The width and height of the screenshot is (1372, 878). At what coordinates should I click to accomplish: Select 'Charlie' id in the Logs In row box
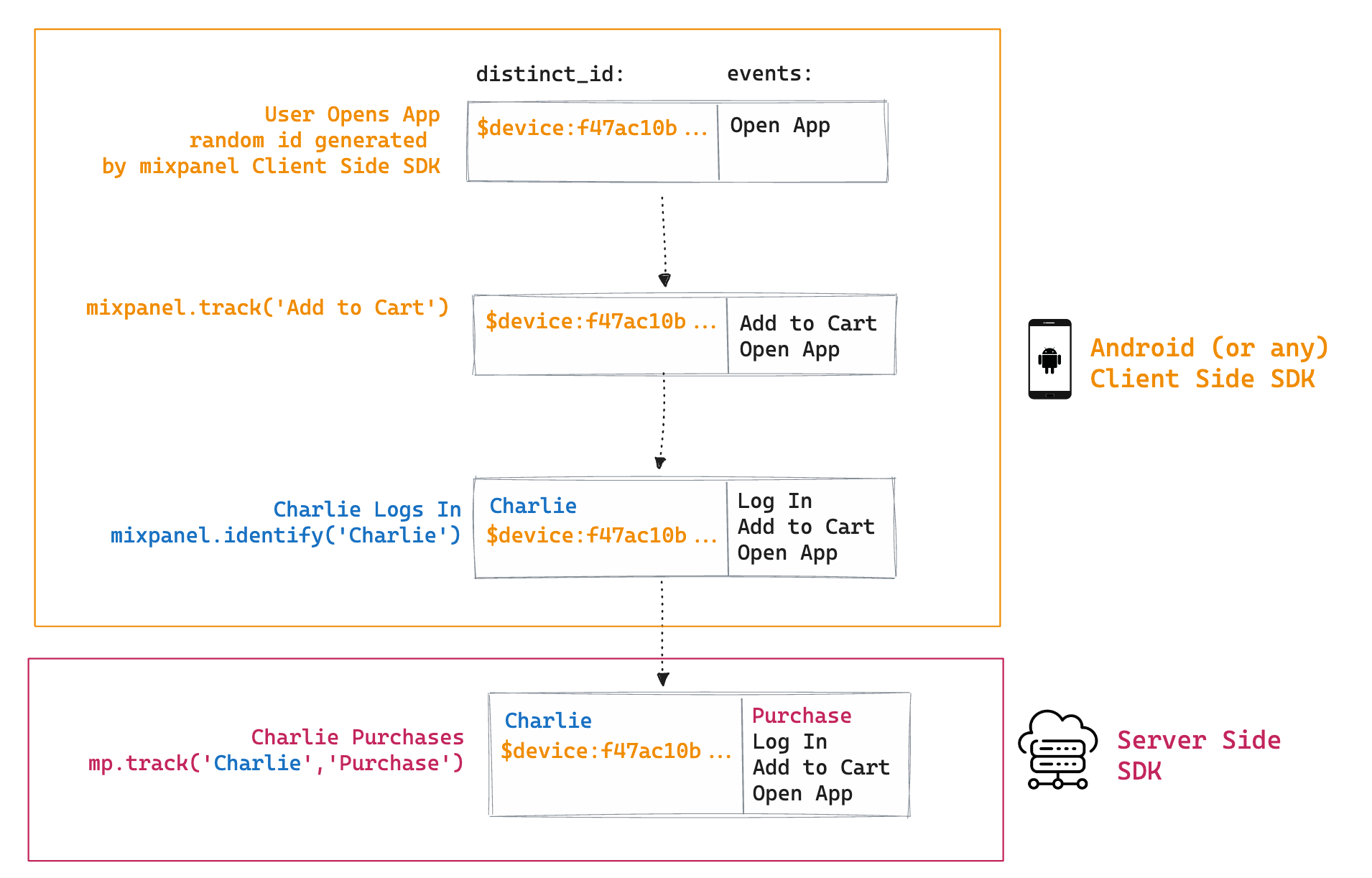(x=533, y=506)
